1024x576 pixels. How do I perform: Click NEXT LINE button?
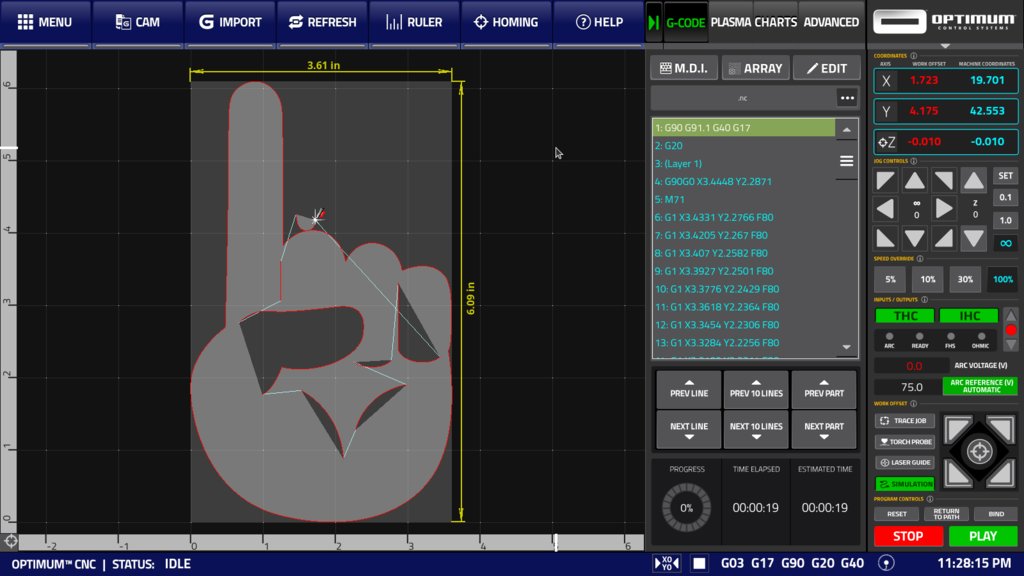pos(688,430)
